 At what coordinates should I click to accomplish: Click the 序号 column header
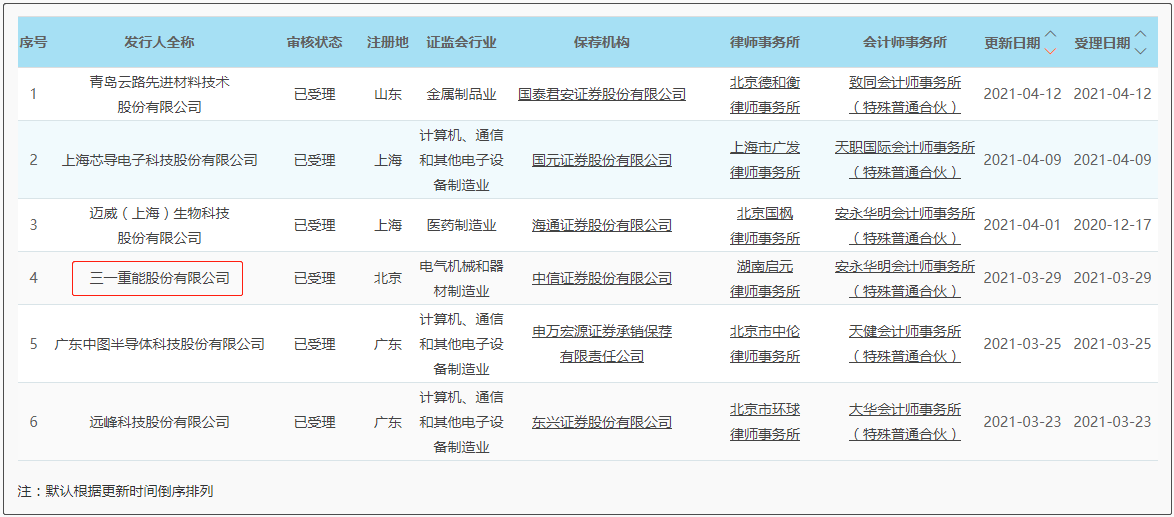pos(33,43)
